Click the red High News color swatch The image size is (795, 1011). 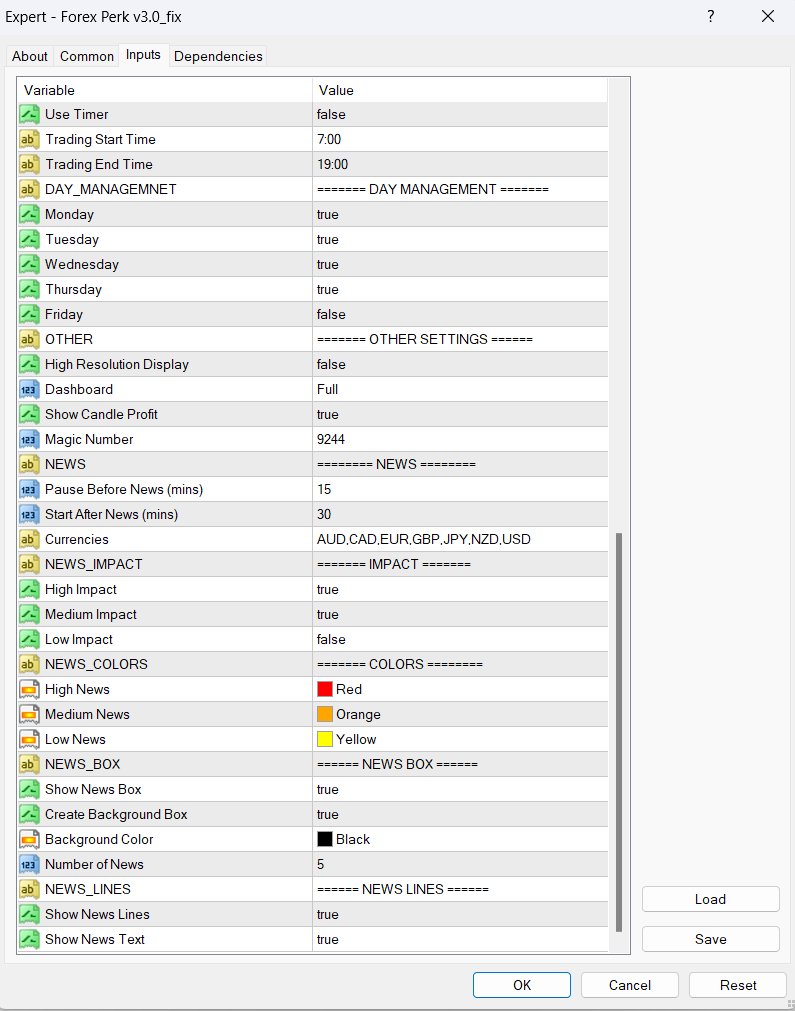click(x=325, y=689)
